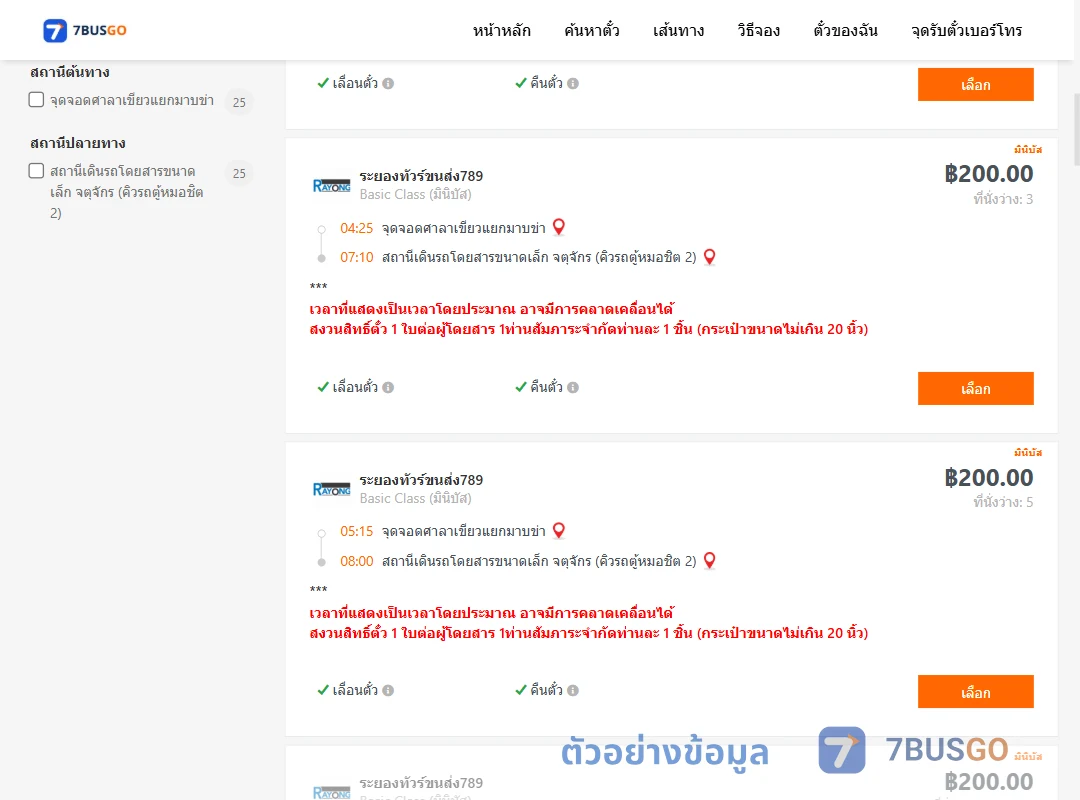The image size is (1080, 800).
Task: Go to เส้นทาง in the navigation
Action: tap(678, 30)
